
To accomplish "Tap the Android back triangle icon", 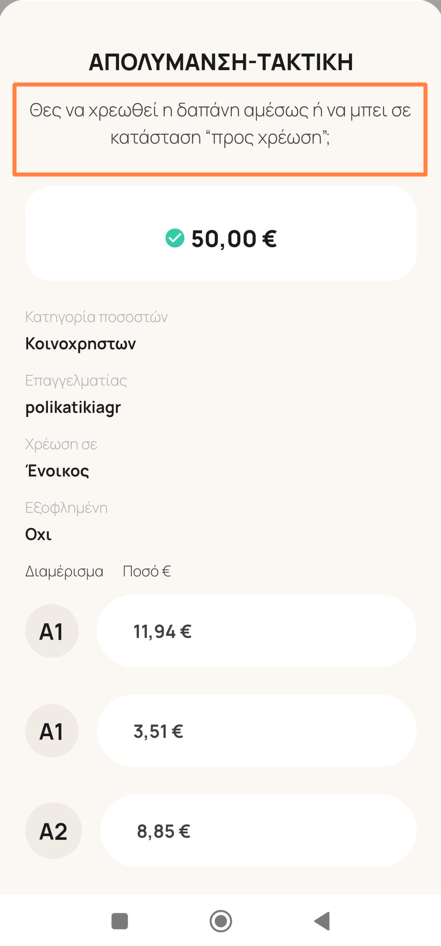I will [322, 921].
